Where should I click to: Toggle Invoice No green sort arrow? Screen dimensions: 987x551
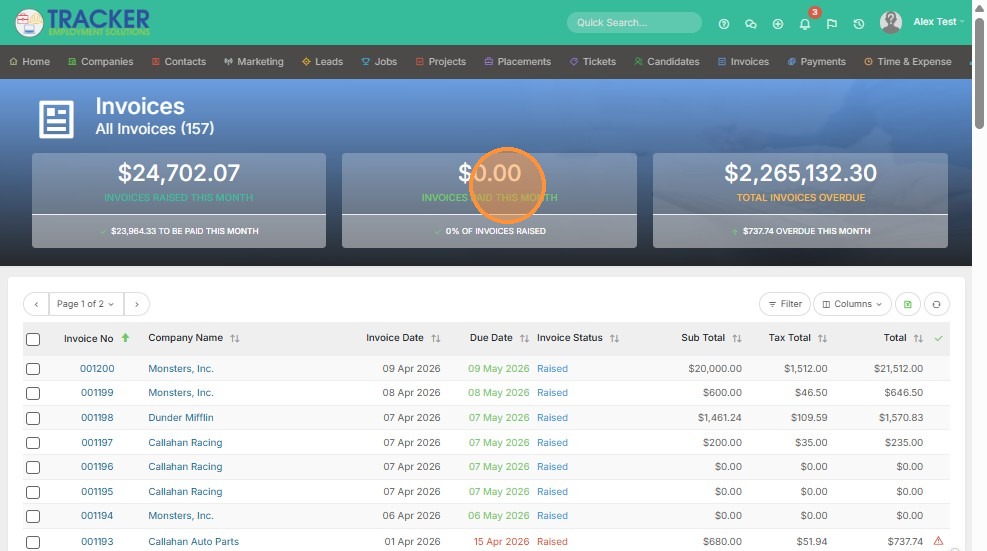click(125, 338)
